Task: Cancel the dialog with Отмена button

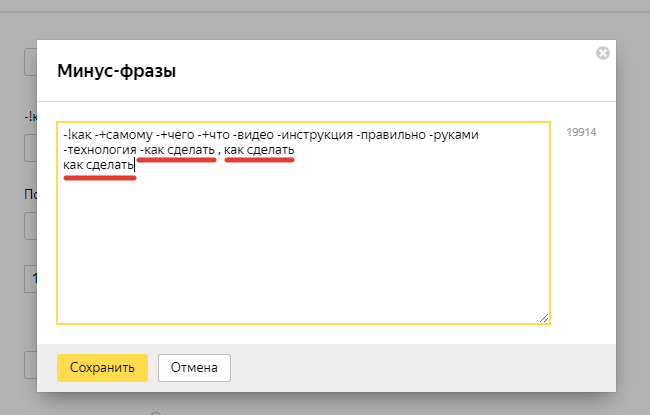Action: coord(194,368)
